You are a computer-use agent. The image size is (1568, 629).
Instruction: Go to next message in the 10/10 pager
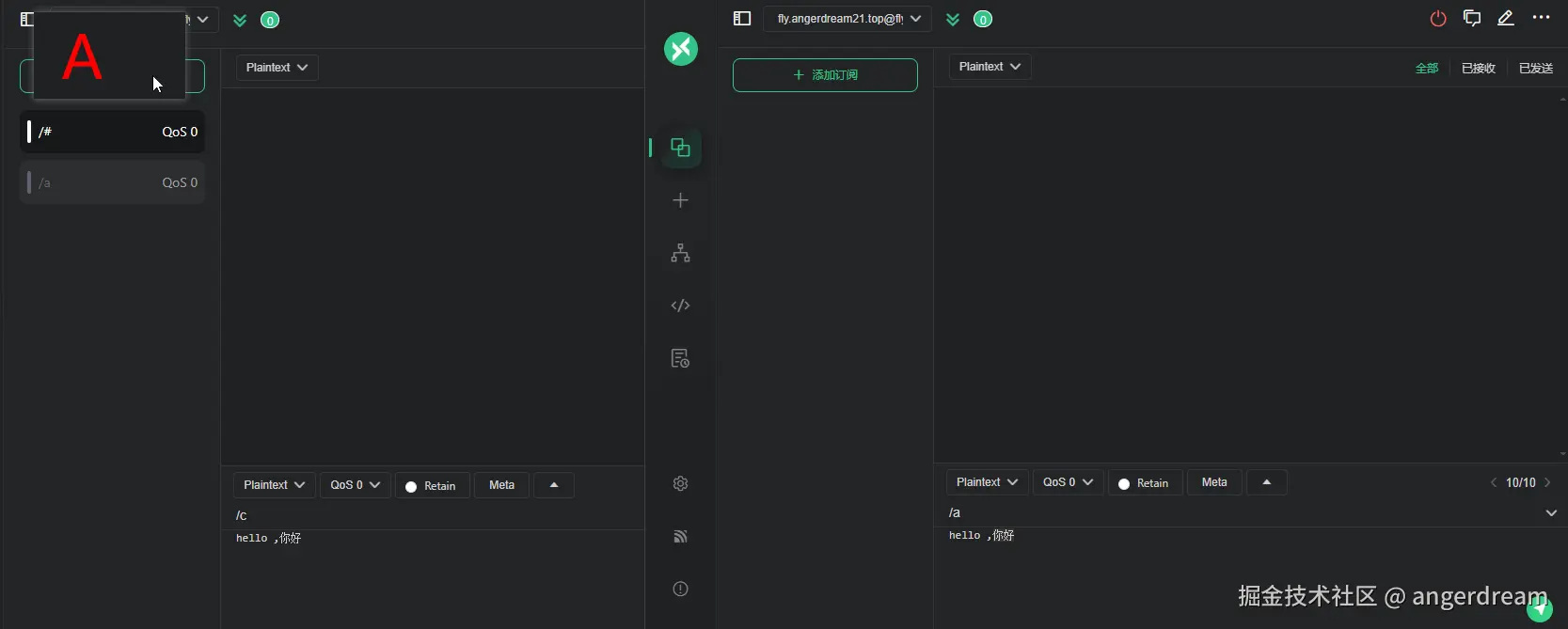click(1547, 482)
